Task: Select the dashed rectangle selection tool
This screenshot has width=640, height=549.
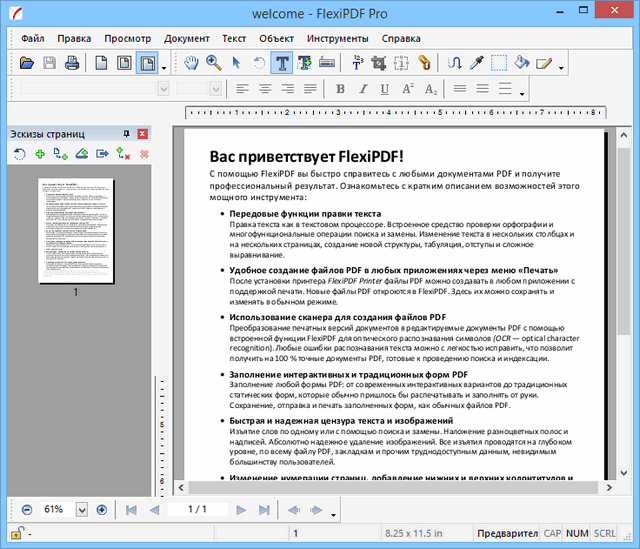Action: 499,63
